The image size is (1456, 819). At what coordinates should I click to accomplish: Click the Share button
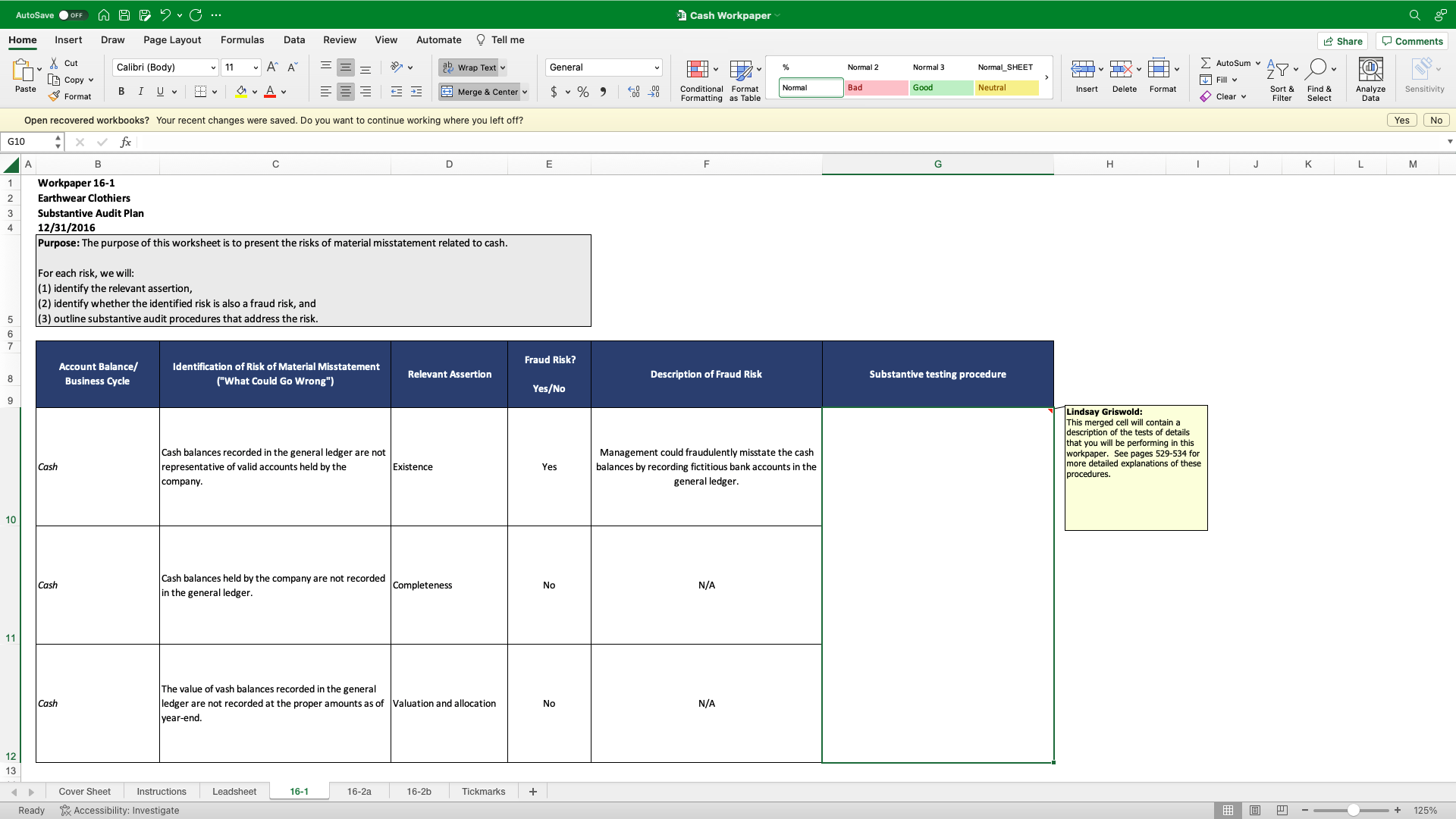[1342, 41]
